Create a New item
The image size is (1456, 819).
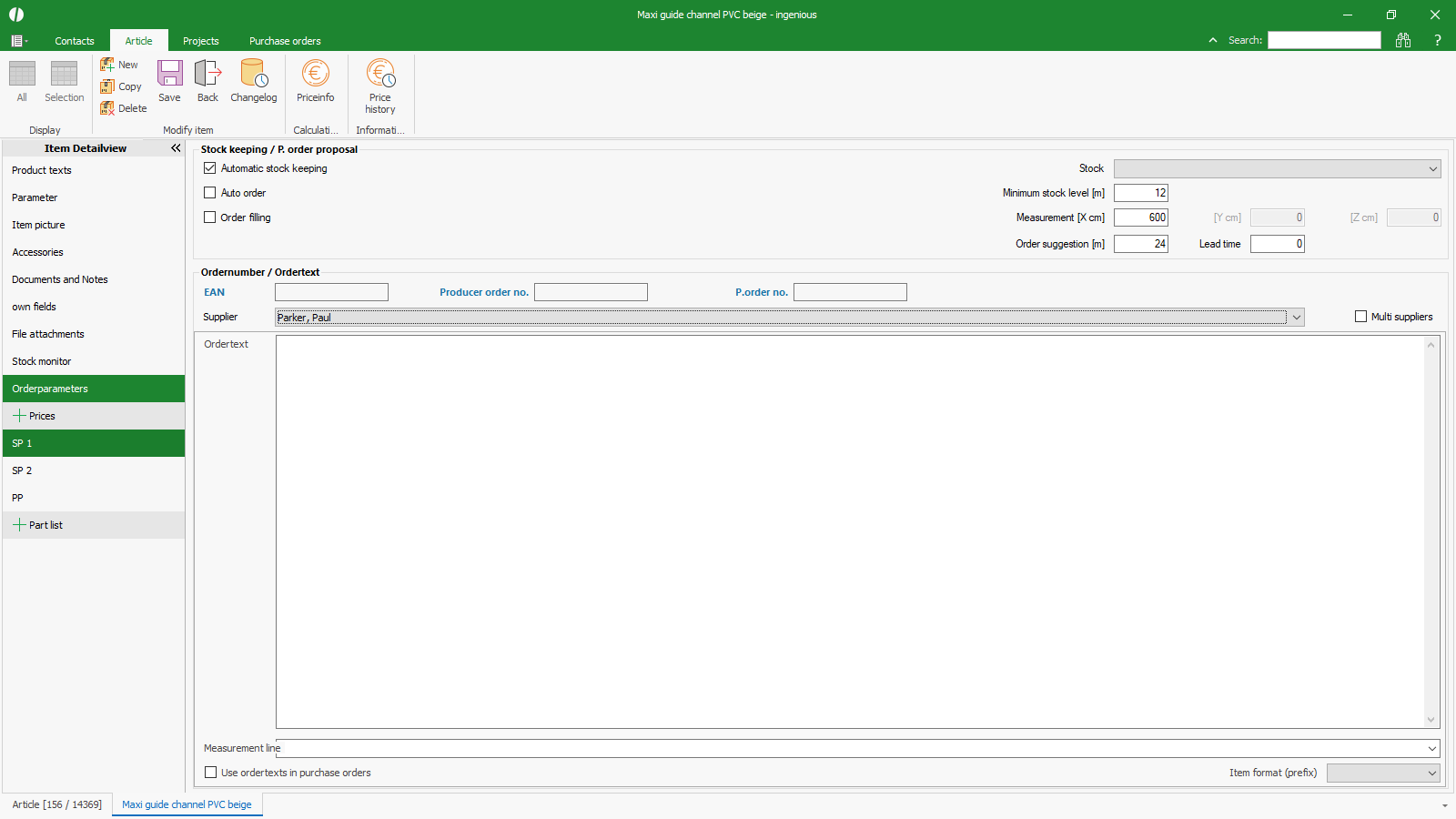119,65
